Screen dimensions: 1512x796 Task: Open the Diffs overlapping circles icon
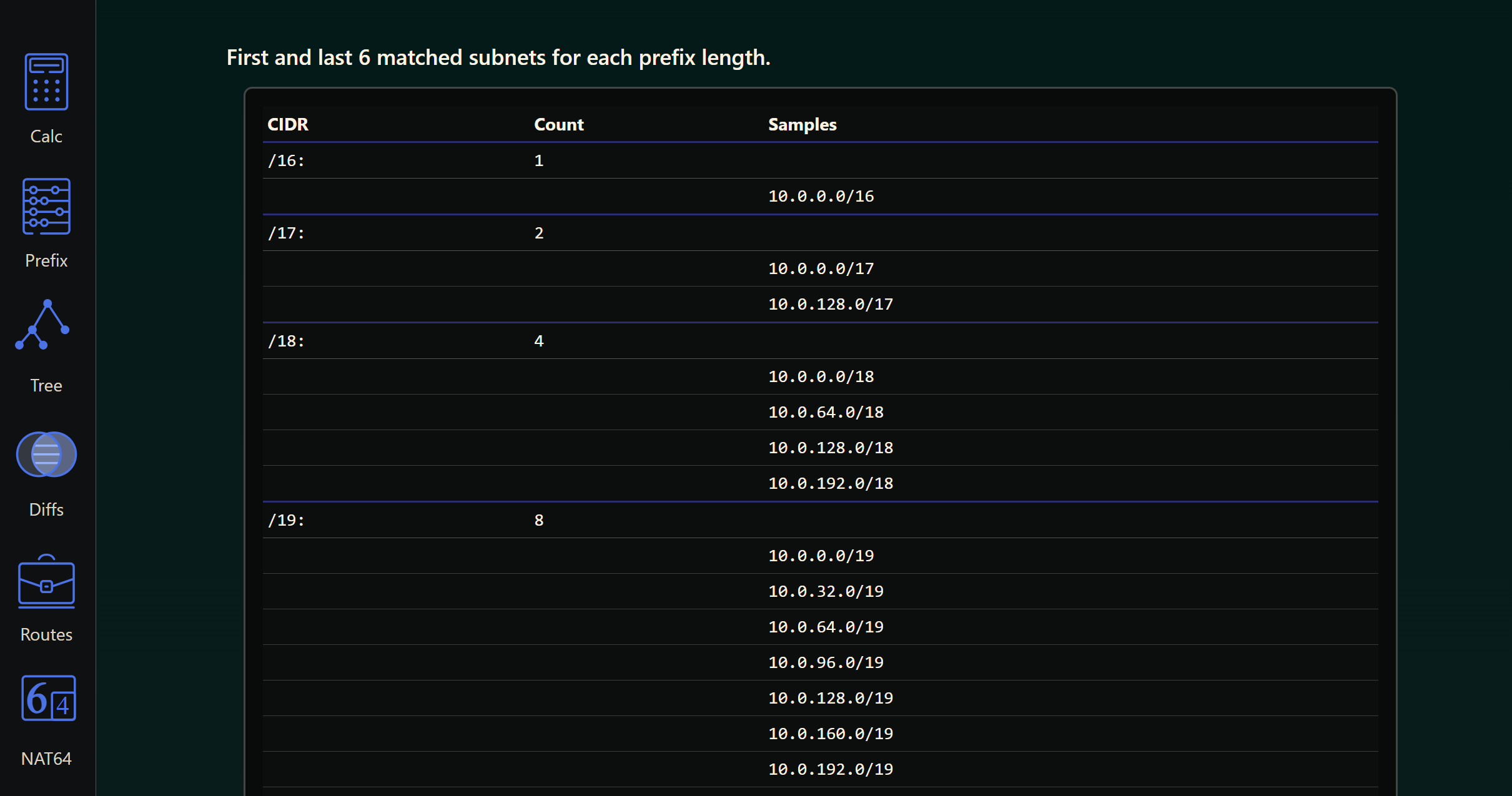(46, 454)
